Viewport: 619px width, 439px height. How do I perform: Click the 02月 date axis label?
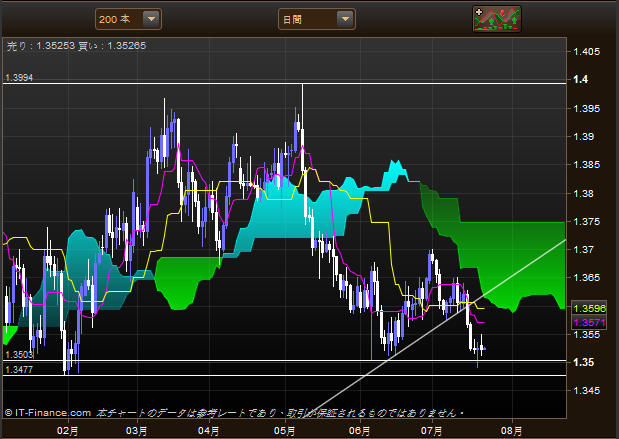click(x=68, y=430)
